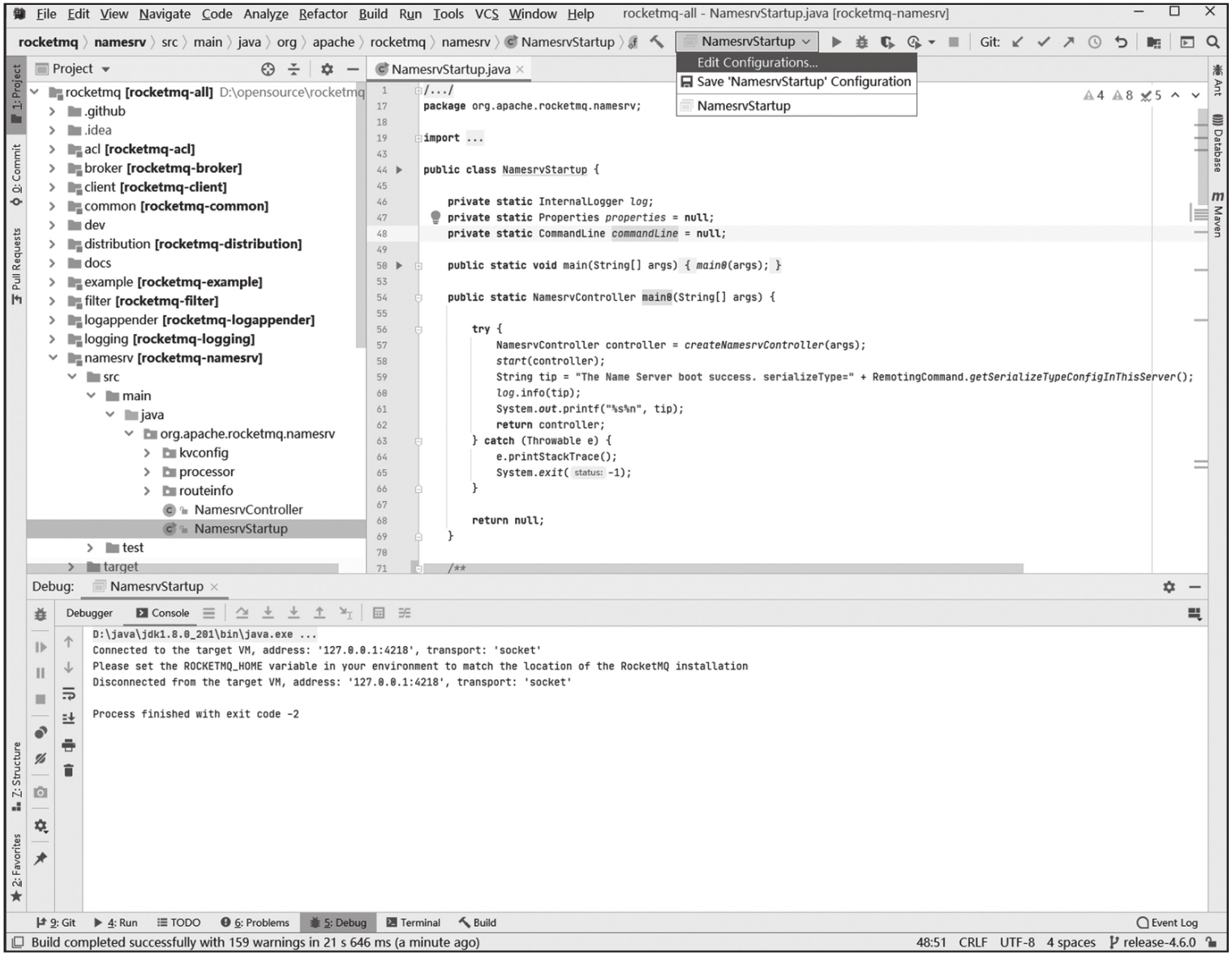
Task: Click thread dump camera icon in Debug sidebar
Action: 41,792
